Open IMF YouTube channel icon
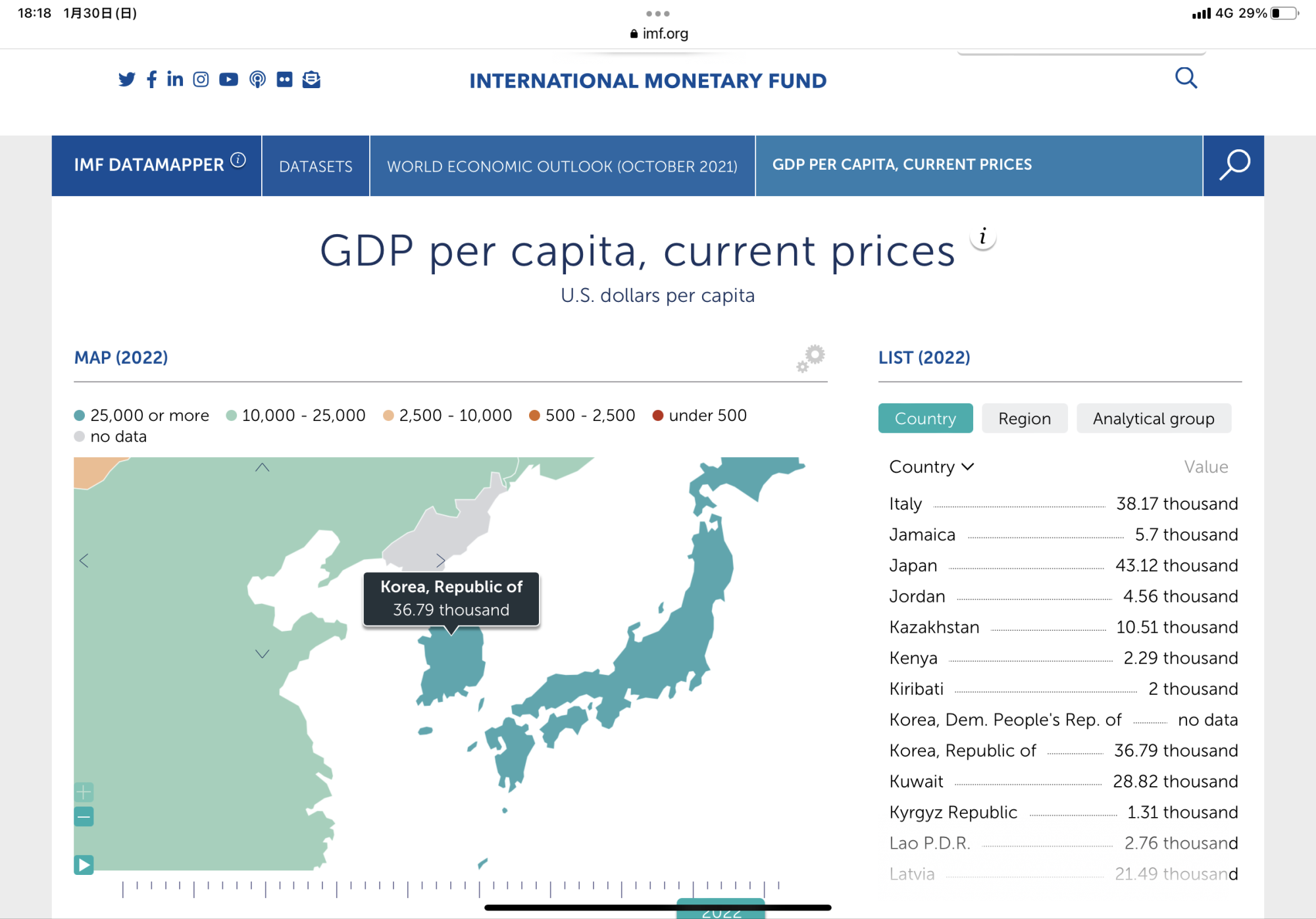 tap(228, 80)
